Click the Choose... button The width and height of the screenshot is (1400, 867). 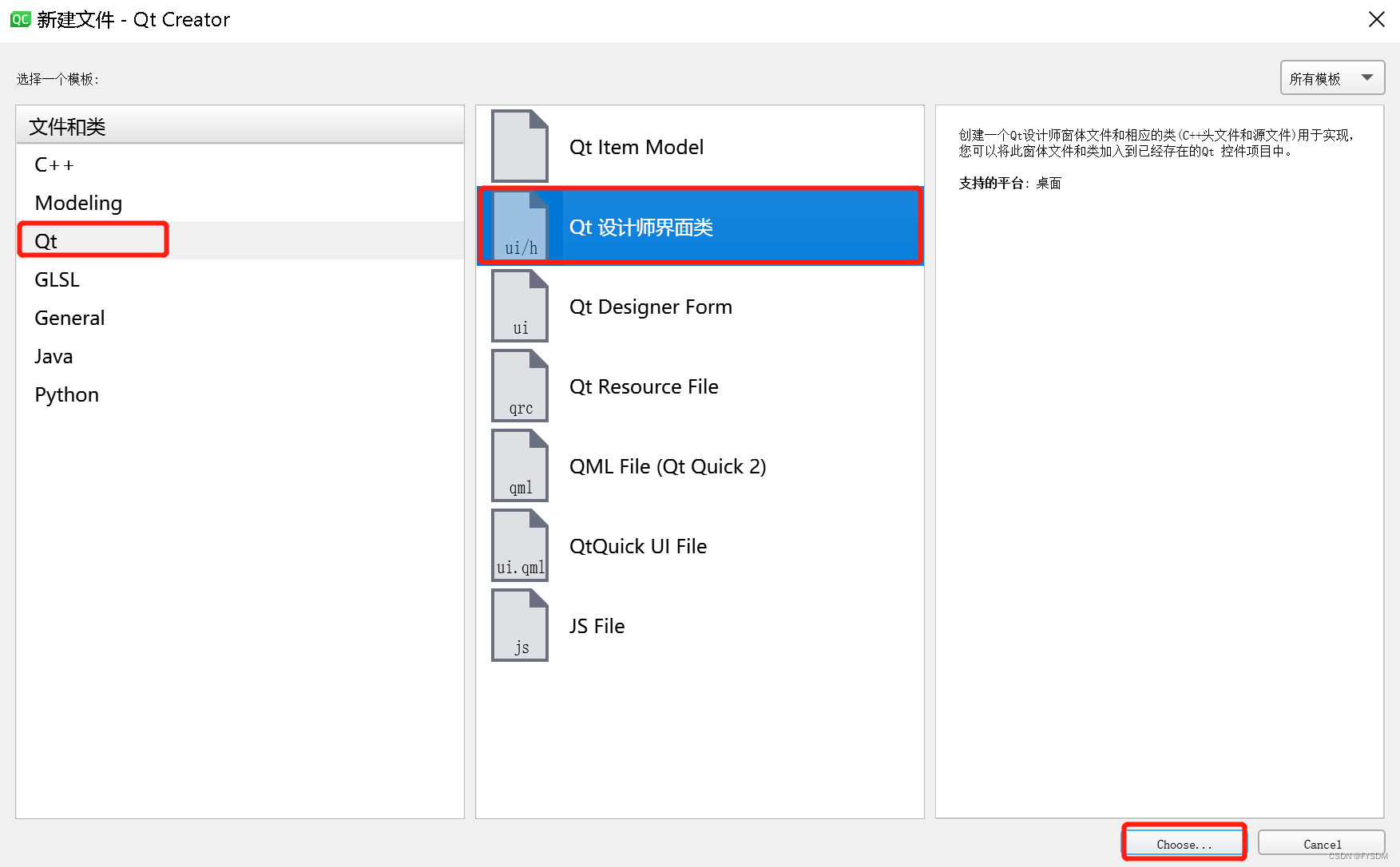[x=1184, y=844]
